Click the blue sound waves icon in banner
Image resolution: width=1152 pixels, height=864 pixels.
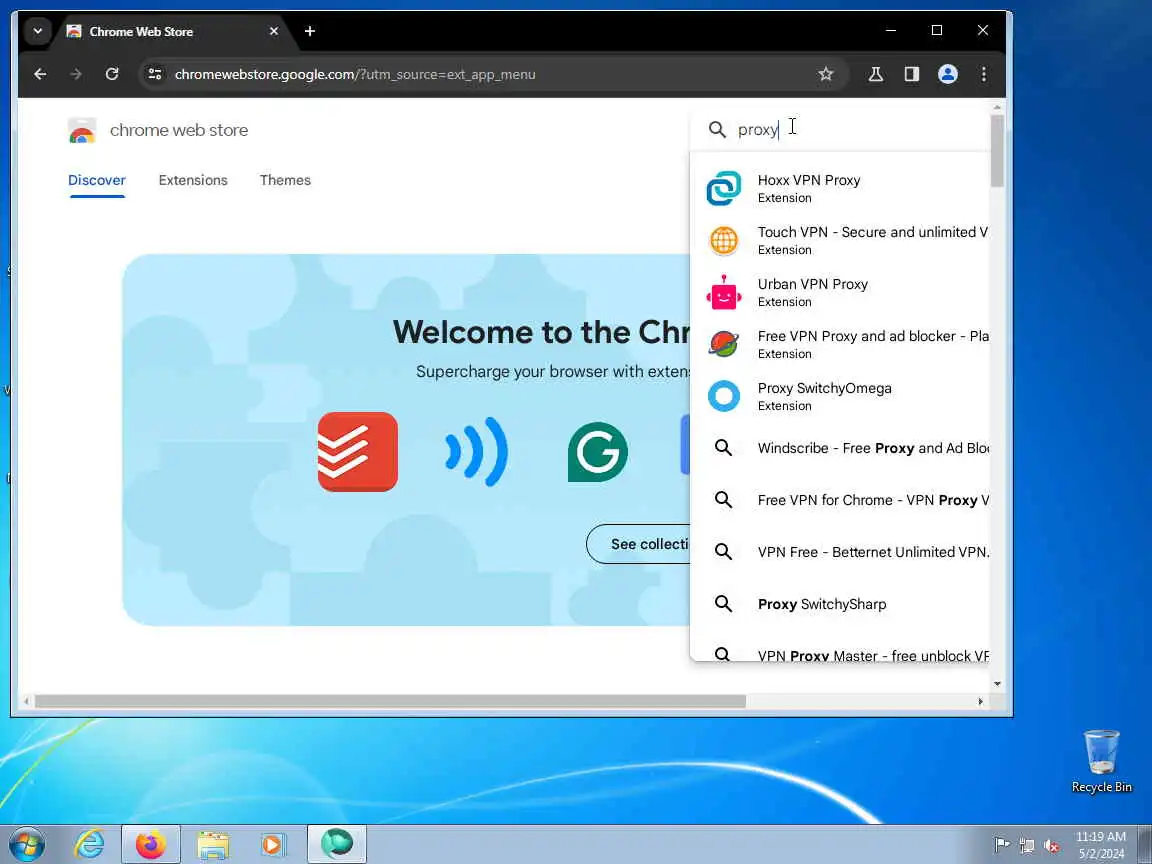click(477, 452)
